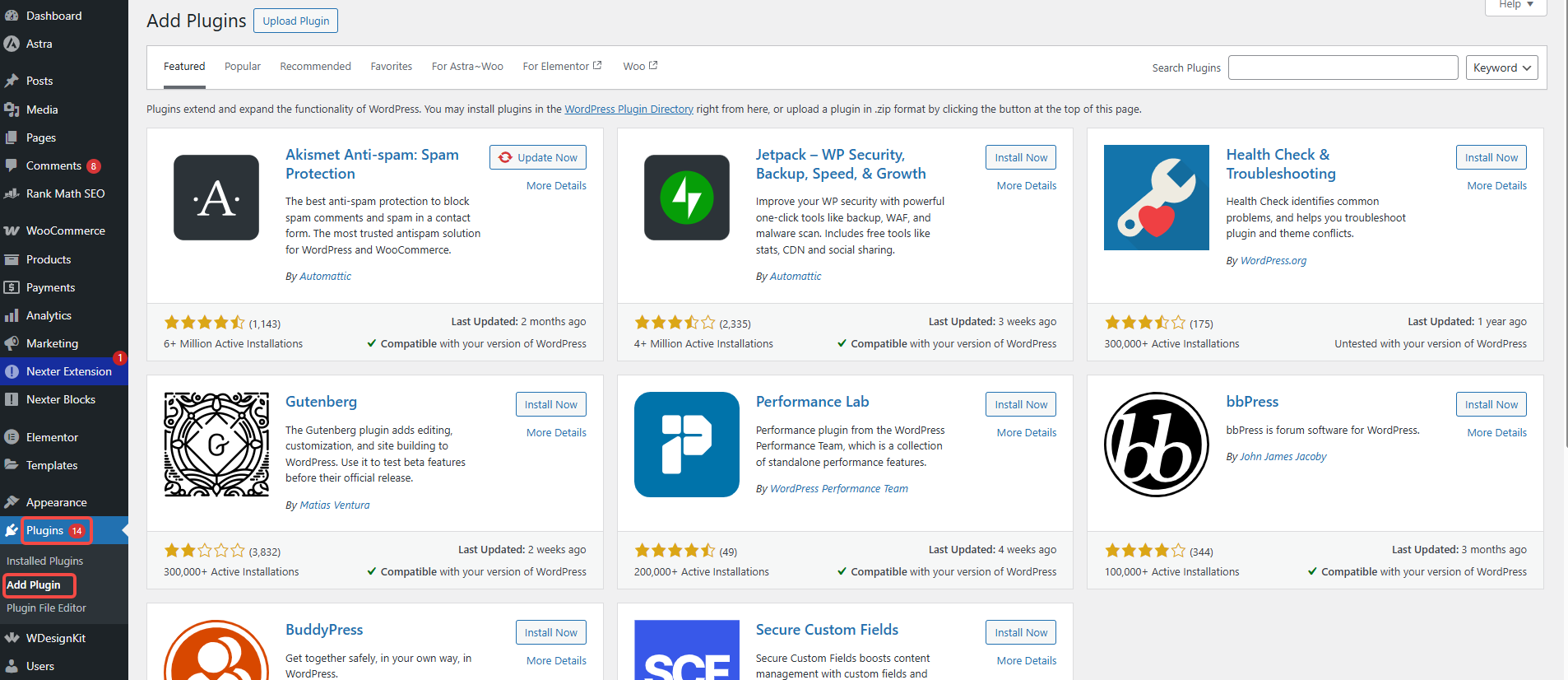
Task: Click the Rank Math SEO sidebar icon
Action: pos(12,193)
